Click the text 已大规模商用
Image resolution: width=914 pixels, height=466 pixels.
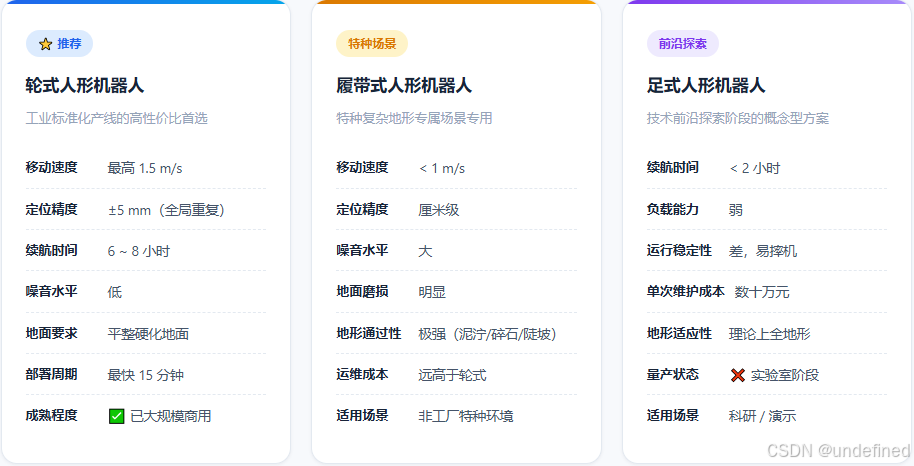(x=171, y=416)
